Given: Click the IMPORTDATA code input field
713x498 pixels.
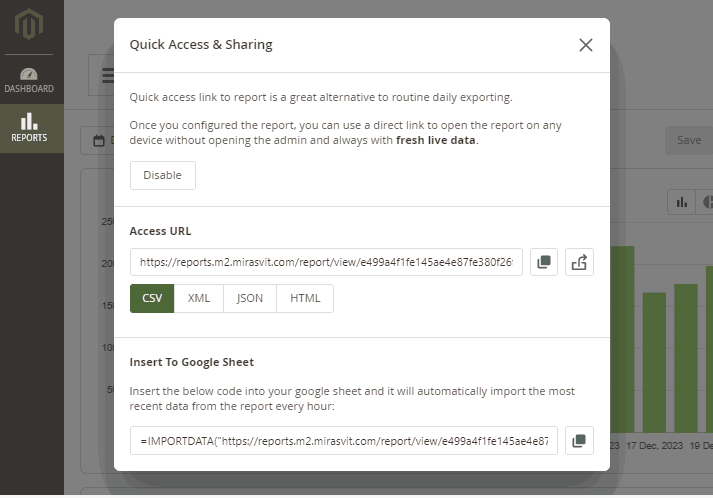Looking at the screenshot, I should (x=344, y=440).
